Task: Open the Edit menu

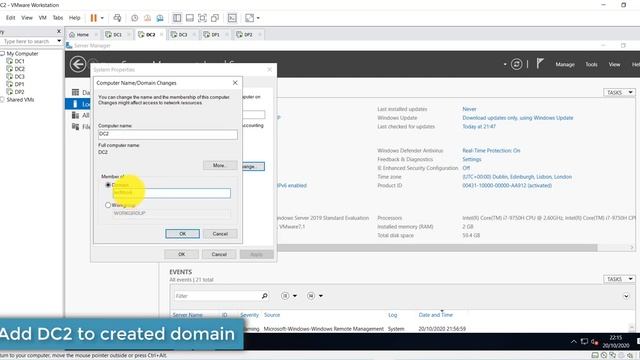Action: tap(11, 18)
